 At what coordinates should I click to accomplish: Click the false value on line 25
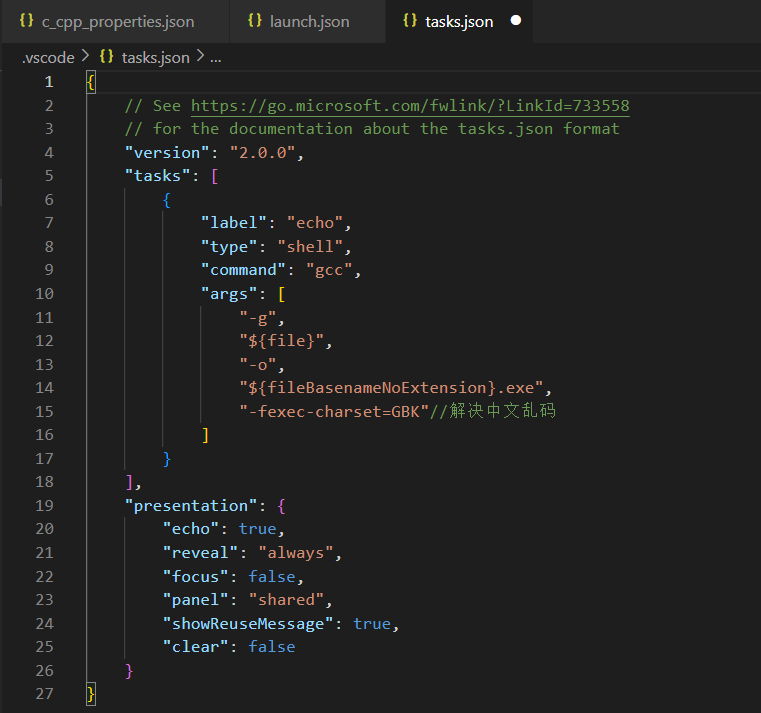pyautogui.click(x=272, y=647)
